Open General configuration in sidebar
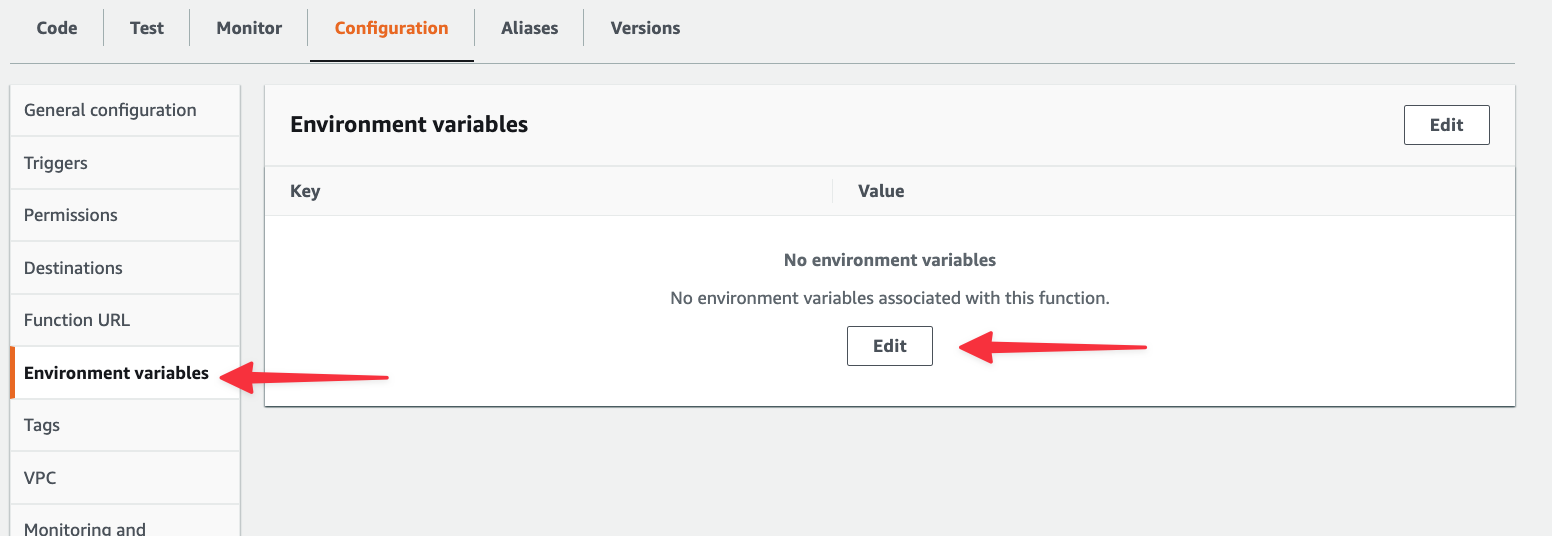The width and height of the screenshot is (1552, 536). tap(125, 110)
